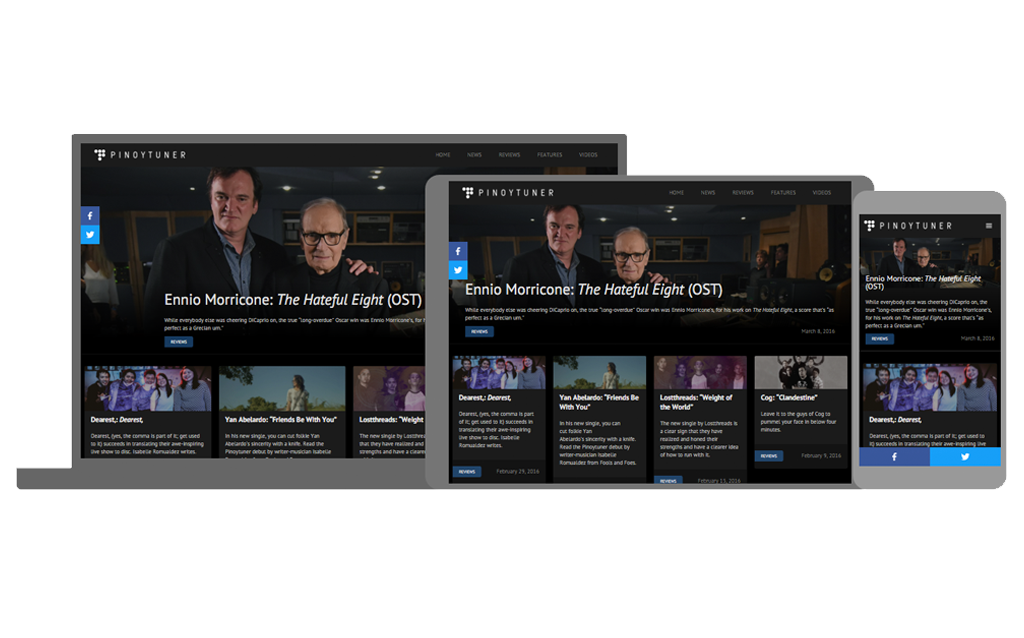
Task: Click 'Dearest,: Dearest,' title on tablet screen
Action: [485, 398]
